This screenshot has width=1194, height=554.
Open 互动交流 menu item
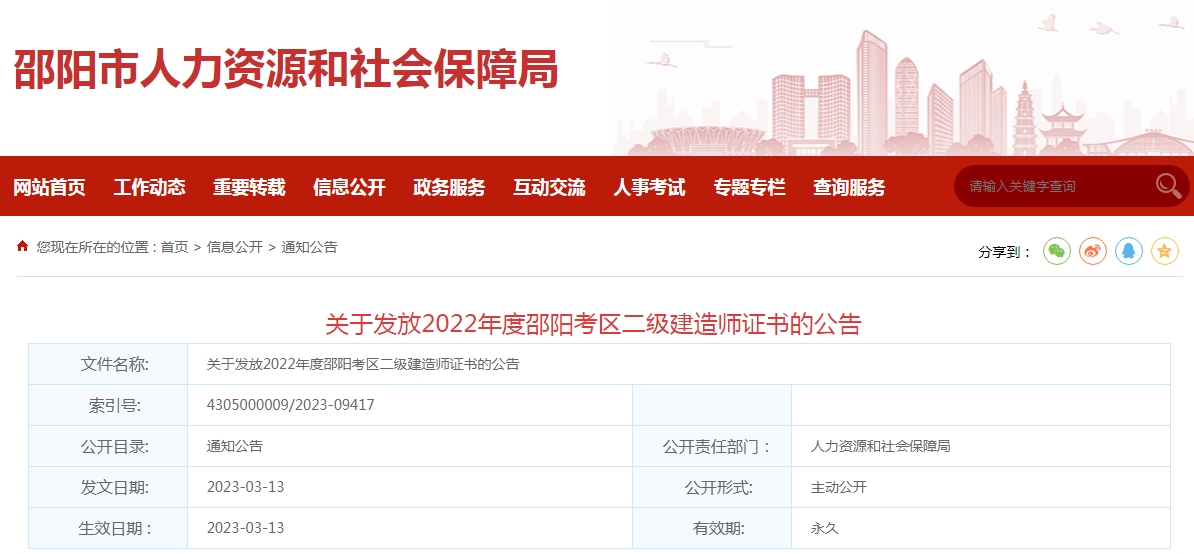pyautogui.click(x=549, y=186)
